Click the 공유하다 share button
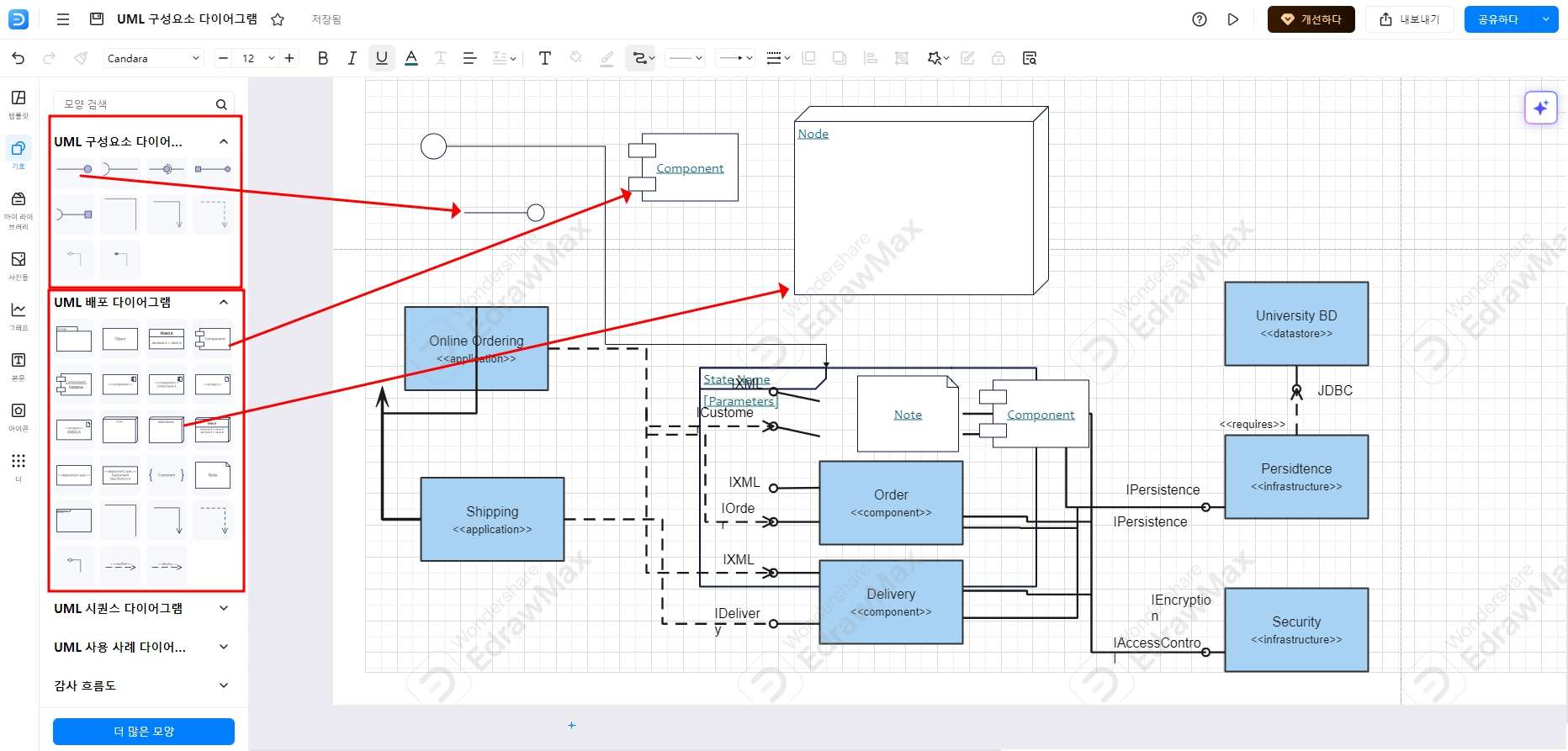 pyautogui.click(x=1498, y=19)
